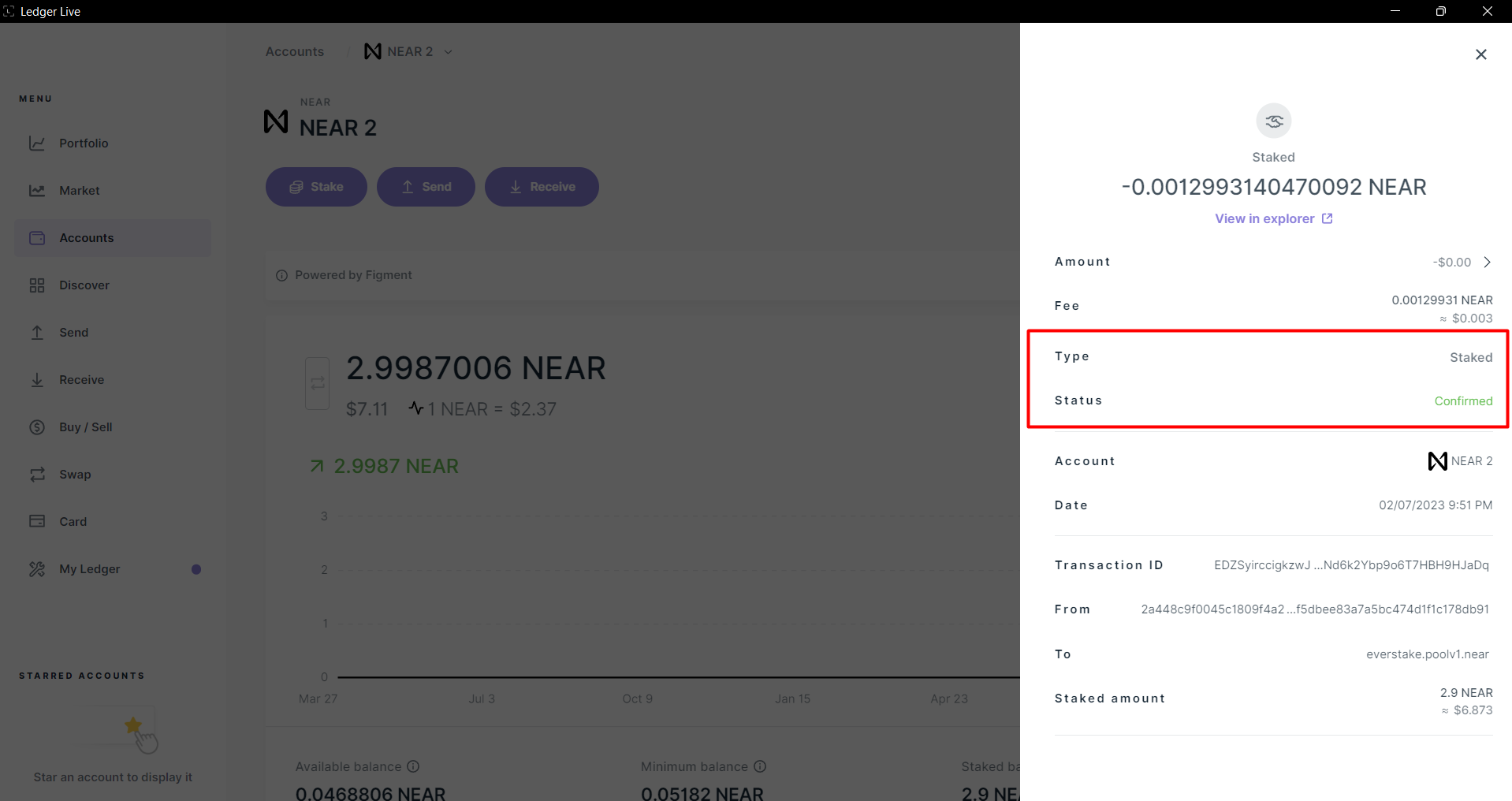Expand the NEAR 2 account breadcrumb dropdown

(x=448, y=52)
